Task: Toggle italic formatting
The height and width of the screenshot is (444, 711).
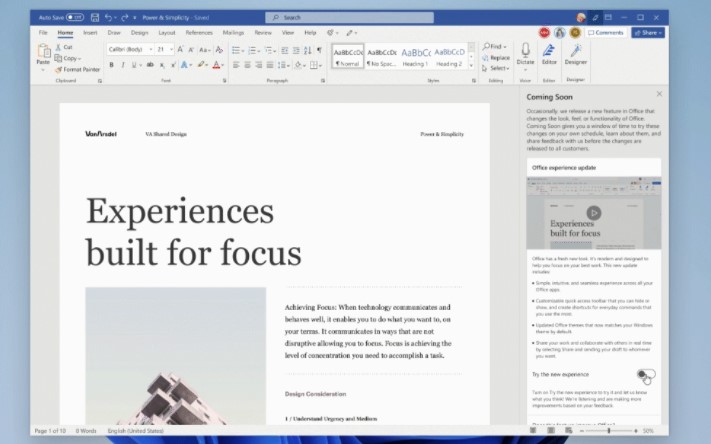Action: pos(123,64)
